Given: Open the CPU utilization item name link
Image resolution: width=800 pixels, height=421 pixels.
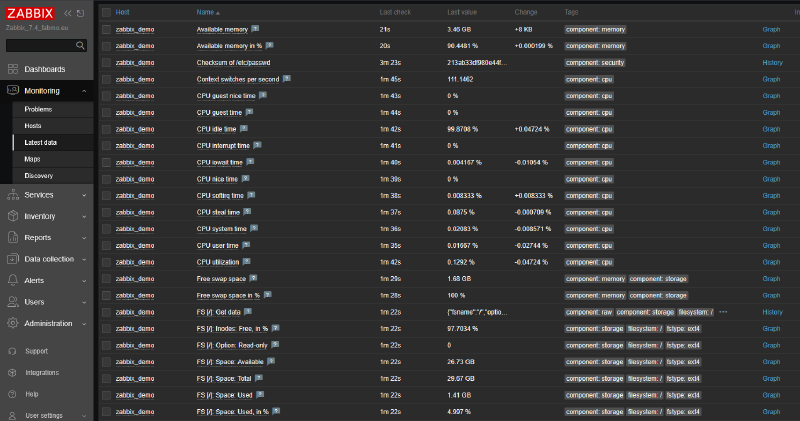Looking at the screenshot, I should click(x=218, y=262).
